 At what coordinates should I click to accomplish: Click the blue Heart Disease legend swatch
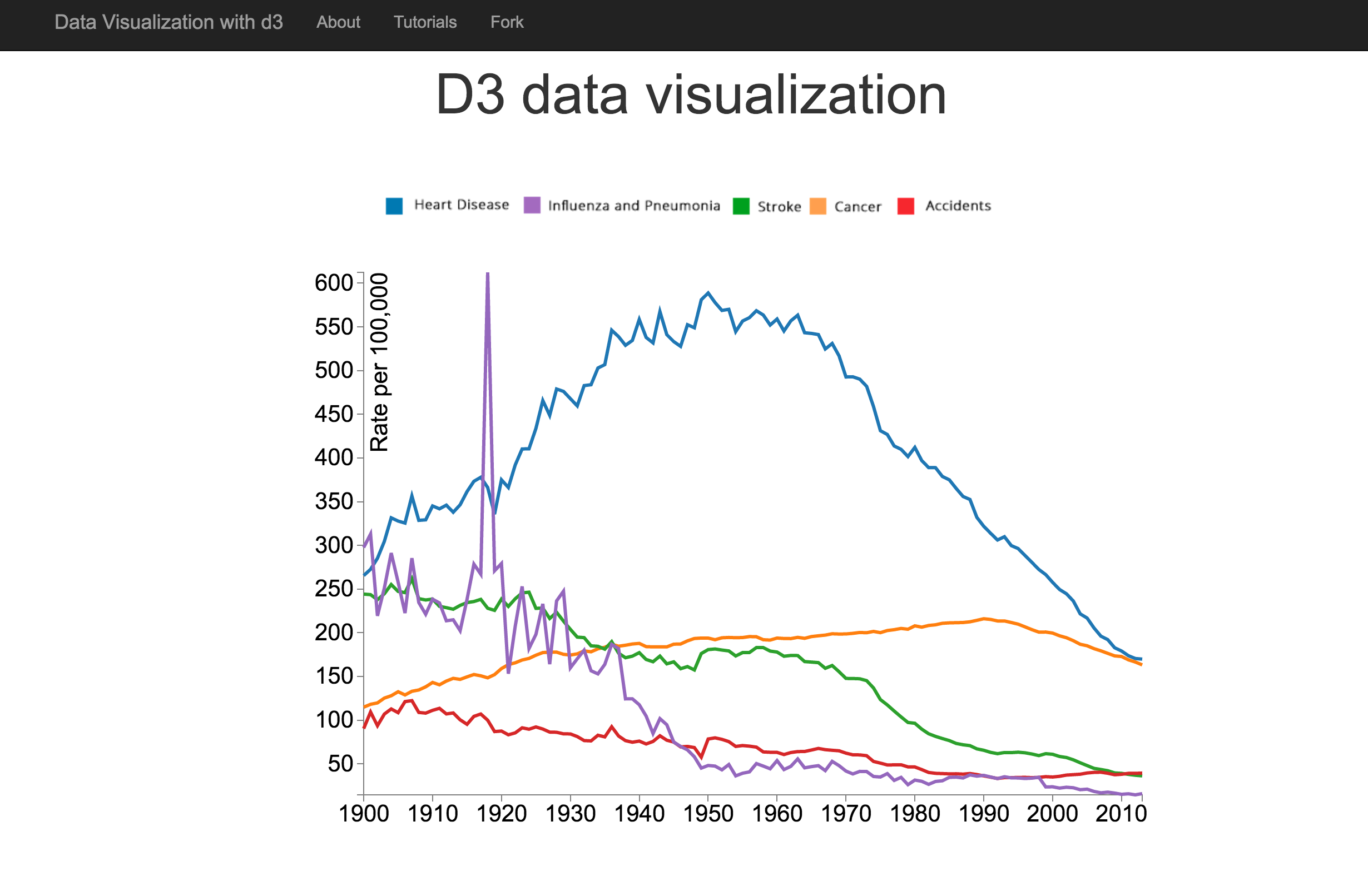394,206
